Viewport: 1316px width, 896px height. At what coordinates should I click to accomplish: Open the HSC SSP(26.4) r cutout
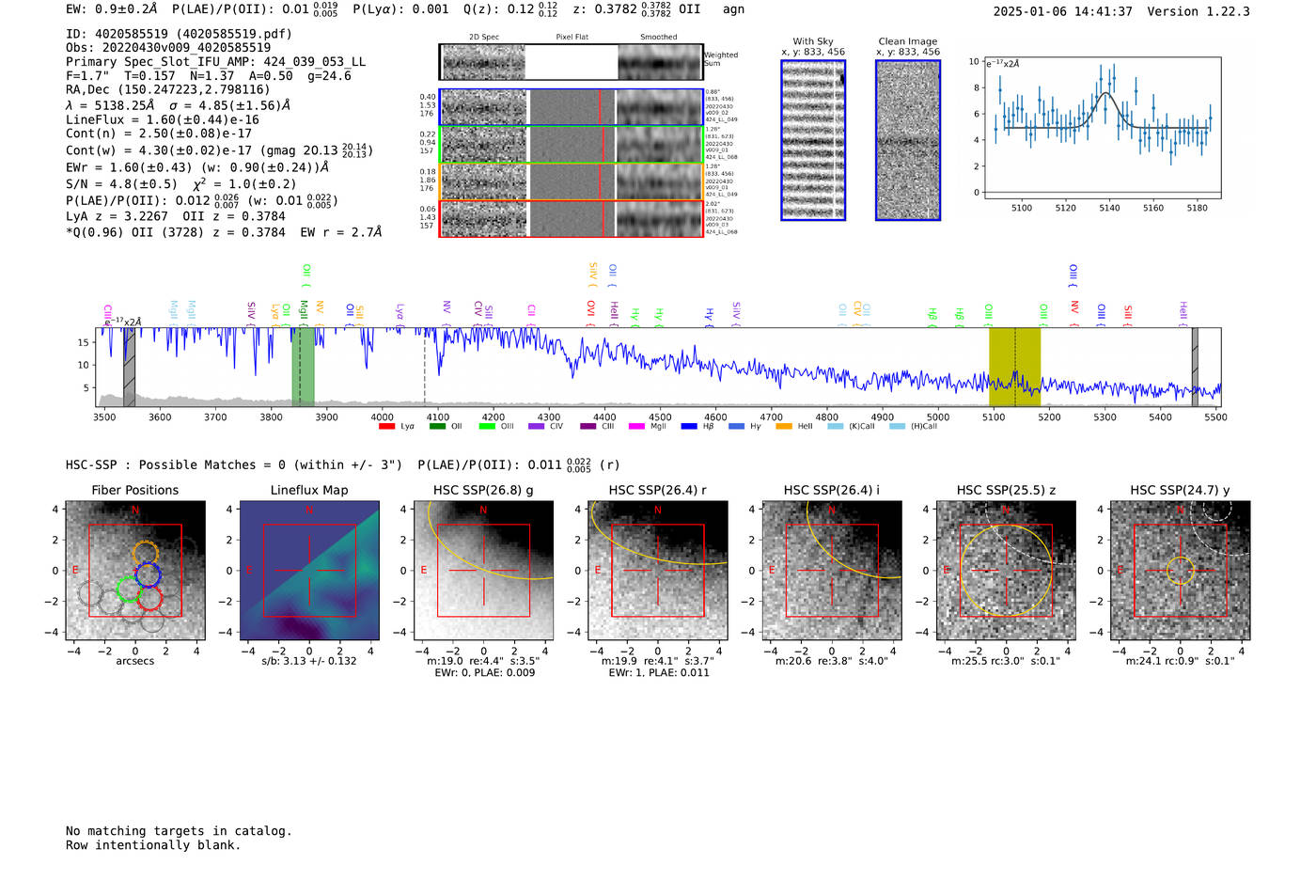point(658,571)
